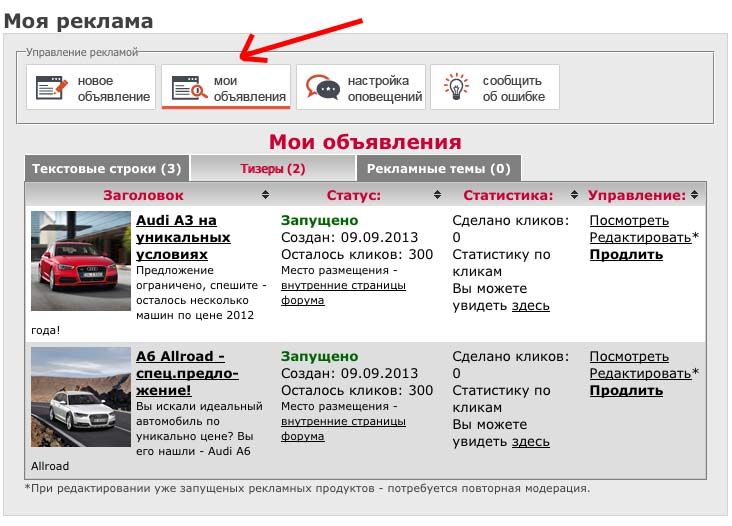Sort by Управление column arrows
The width and height of the screenshot is (732, 526).
coord(694,195)
